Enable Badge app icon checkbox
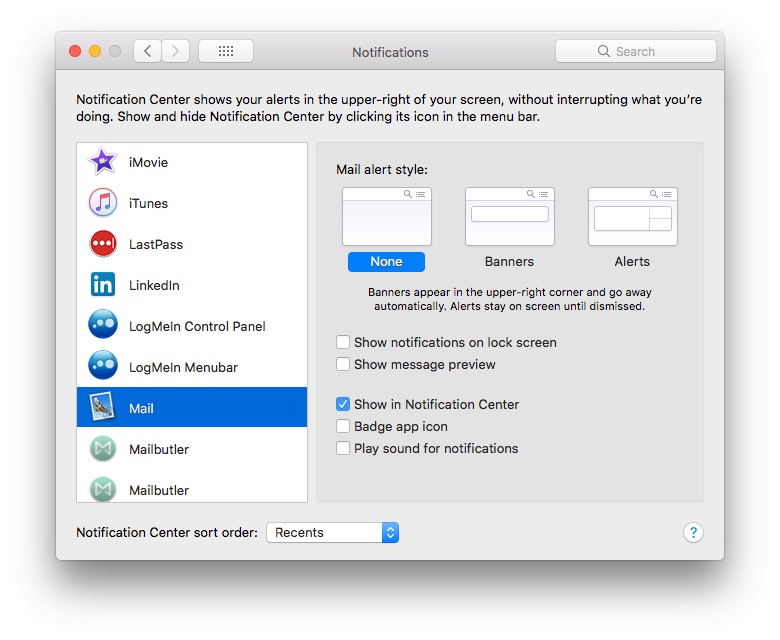Image resolution: width=780 pixels, height=640 pixels. click(343, 426)
